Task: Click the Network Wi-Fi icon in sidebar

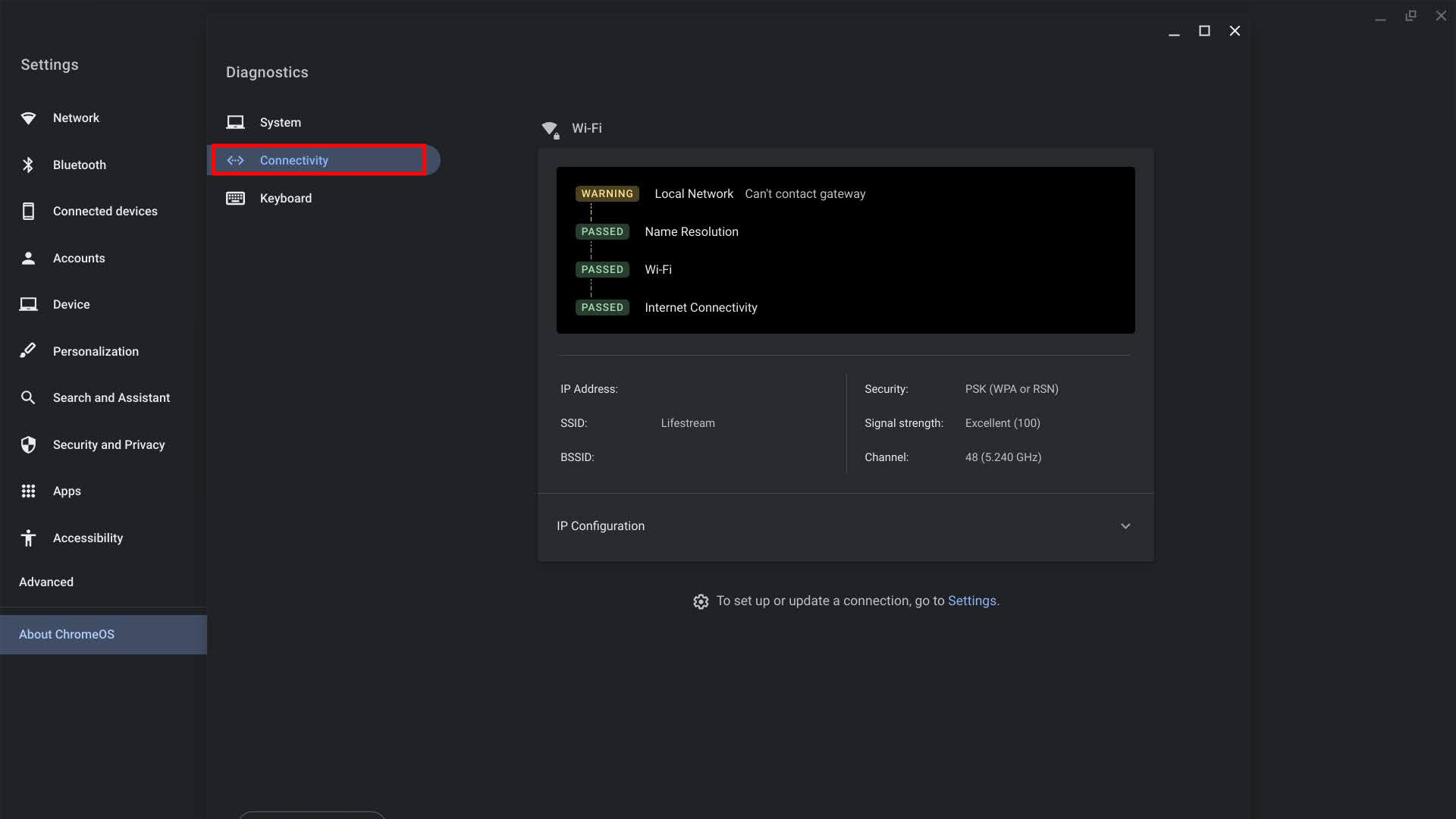Action: [28, 118]
